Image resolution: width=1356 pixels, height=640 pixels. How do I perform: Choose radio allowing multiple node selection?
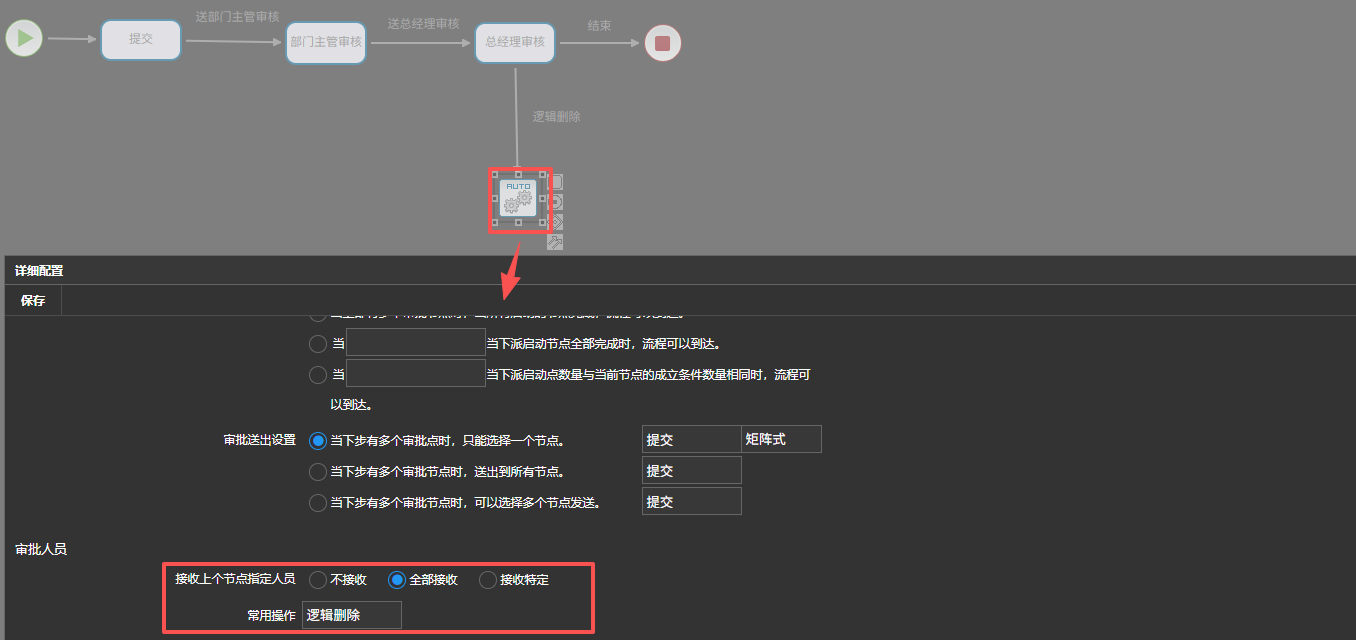(x=318, y=503)
